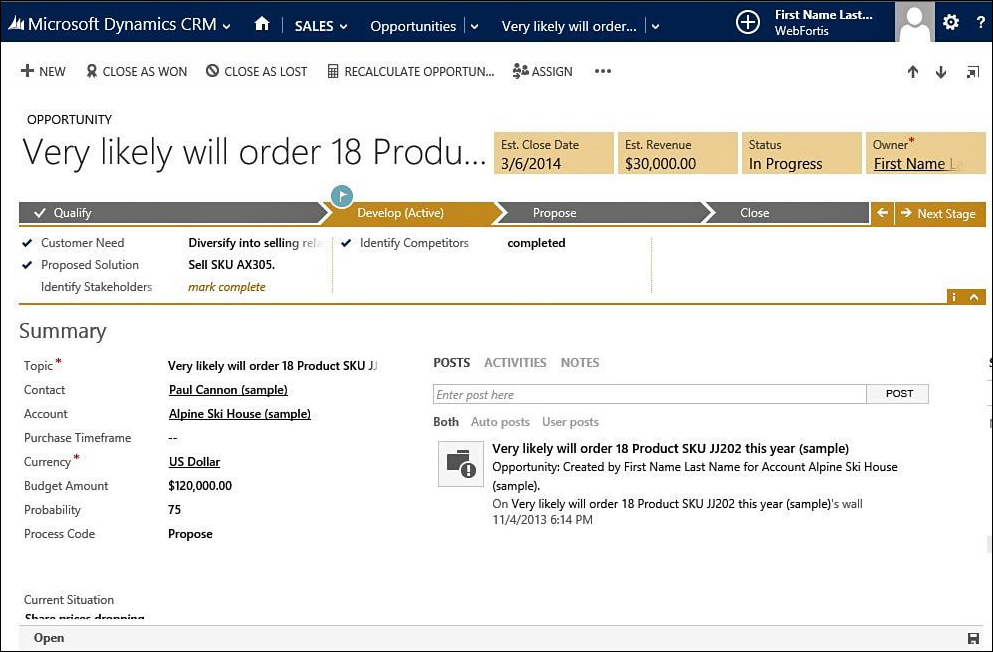
Task: Open the user profile avatar
Action: tap(914, 22)
